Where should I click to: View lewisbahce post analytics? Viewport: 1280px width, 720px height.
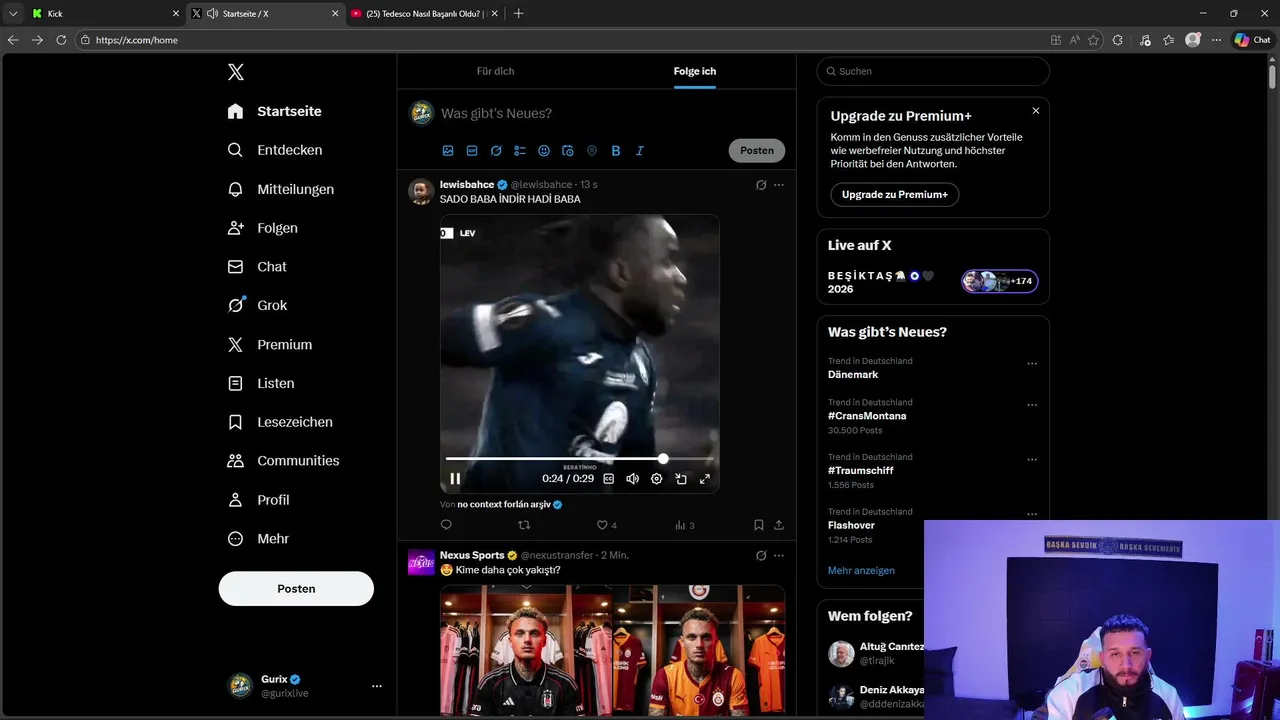pyautogui.click(x=684, y=525)
